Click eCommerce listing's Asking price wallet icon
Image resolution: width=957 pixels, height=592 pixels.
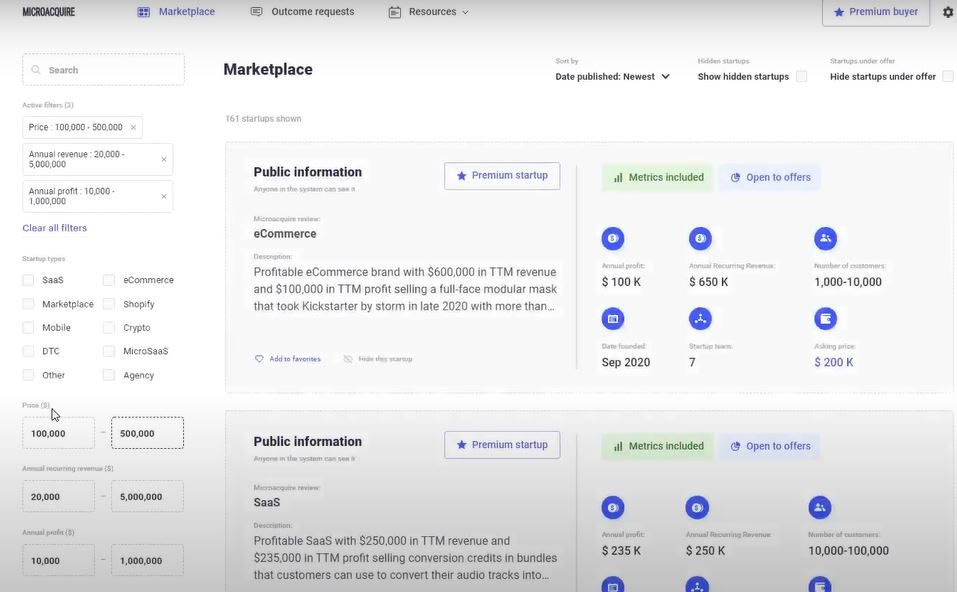pyautogui.click(x=825, y=319)
